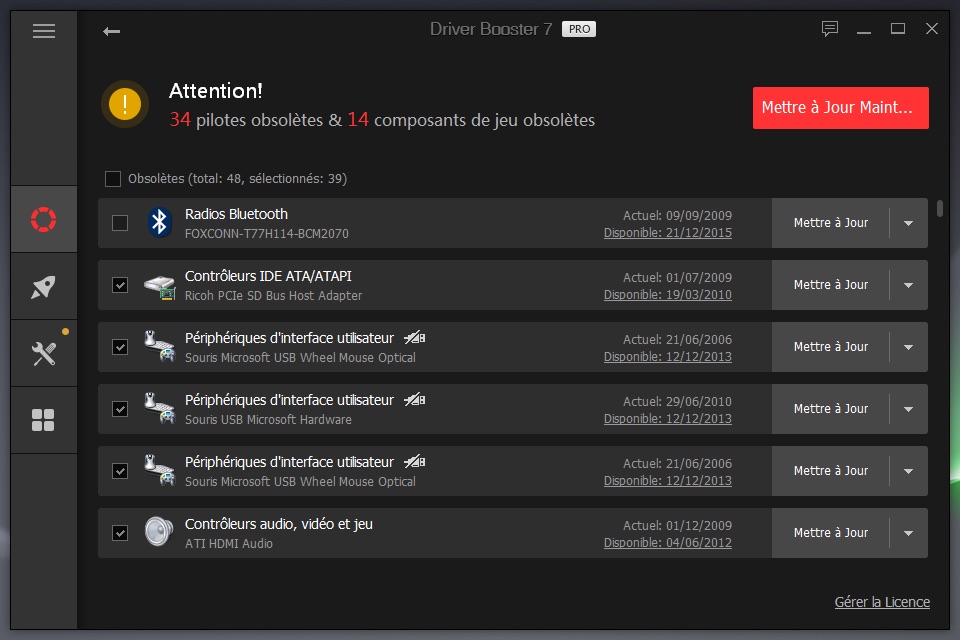This screenshot has width=960, height=640.
Task: Click Mettre à Jour Maint... red button
Action: click(841, 108)
